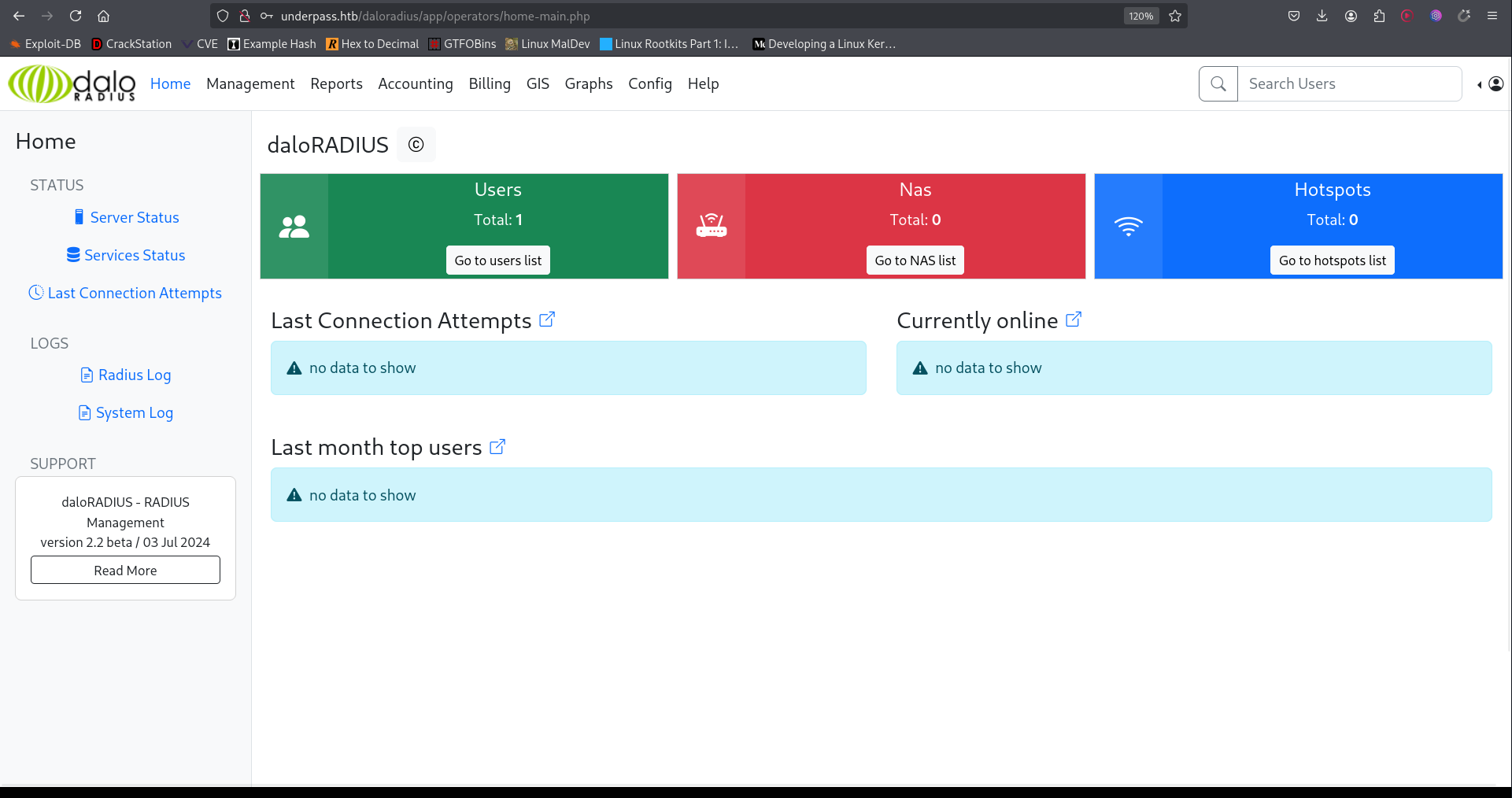Open Server Status sidebar link
Image resolution: width=1512 pixels, height=798 pixels.
coord(126,217)
